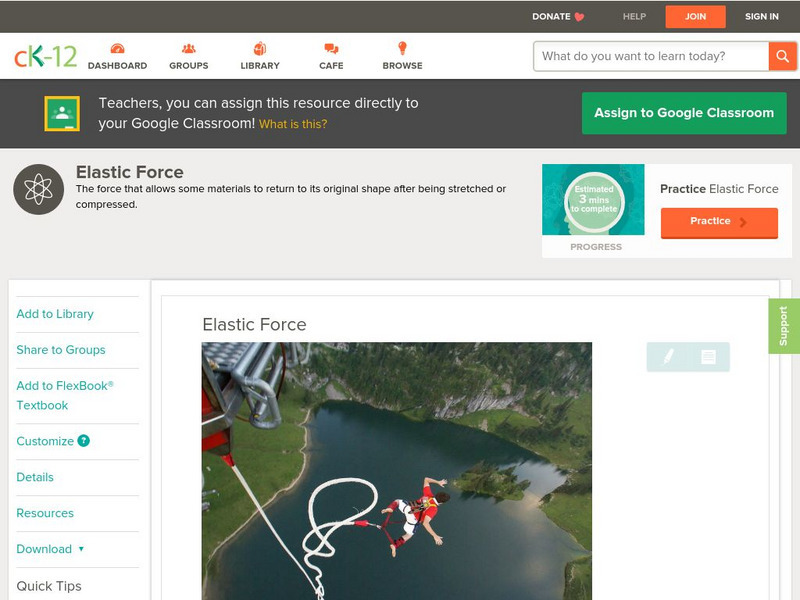Image resolution: width=800 pixels, height=600 pixels.
Task: Select the notes tool icon
Action: [708, 357]
